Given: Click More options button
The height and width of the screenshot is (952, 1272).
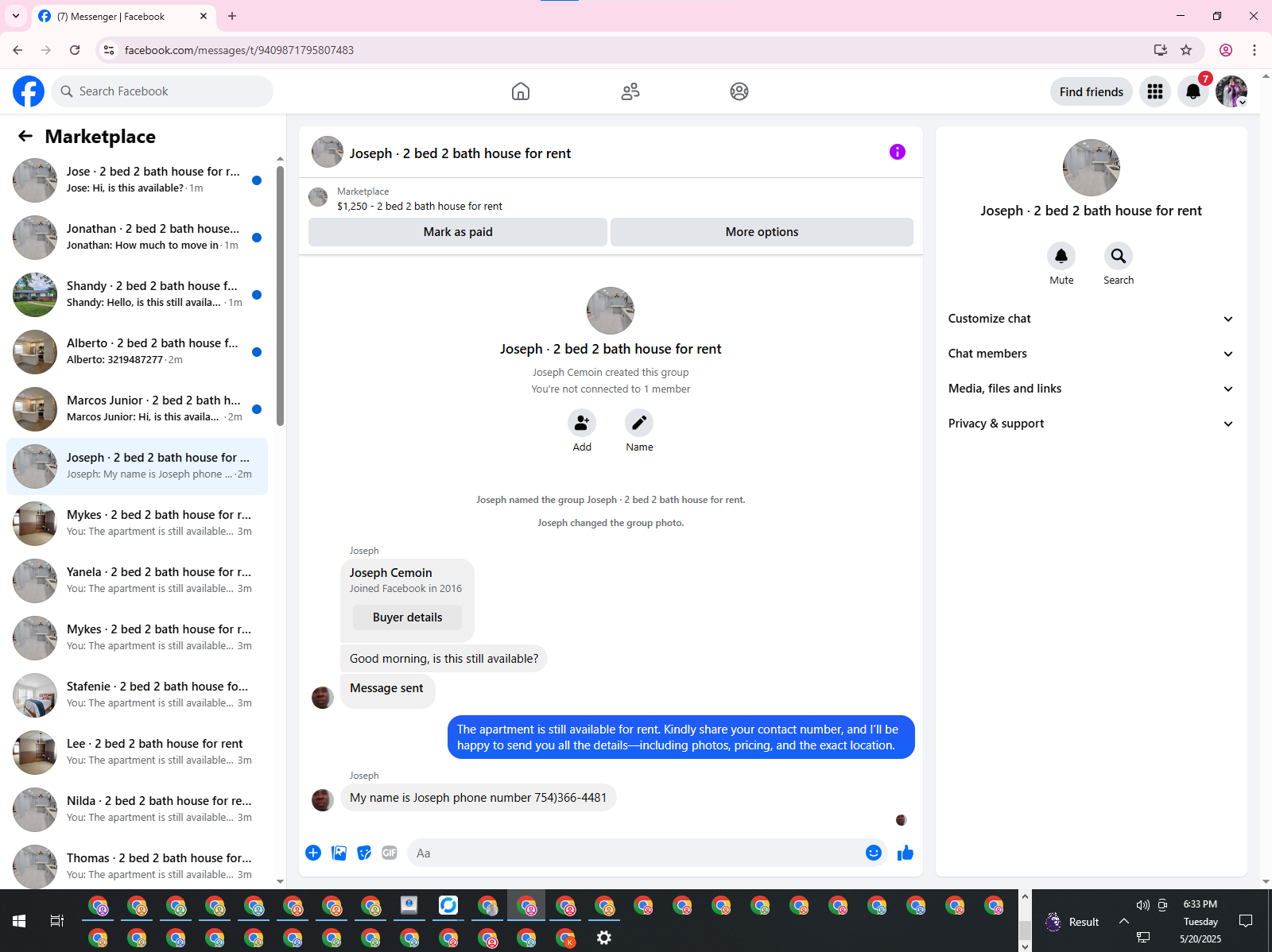Looking at the screenshot, I should [762, 232].
